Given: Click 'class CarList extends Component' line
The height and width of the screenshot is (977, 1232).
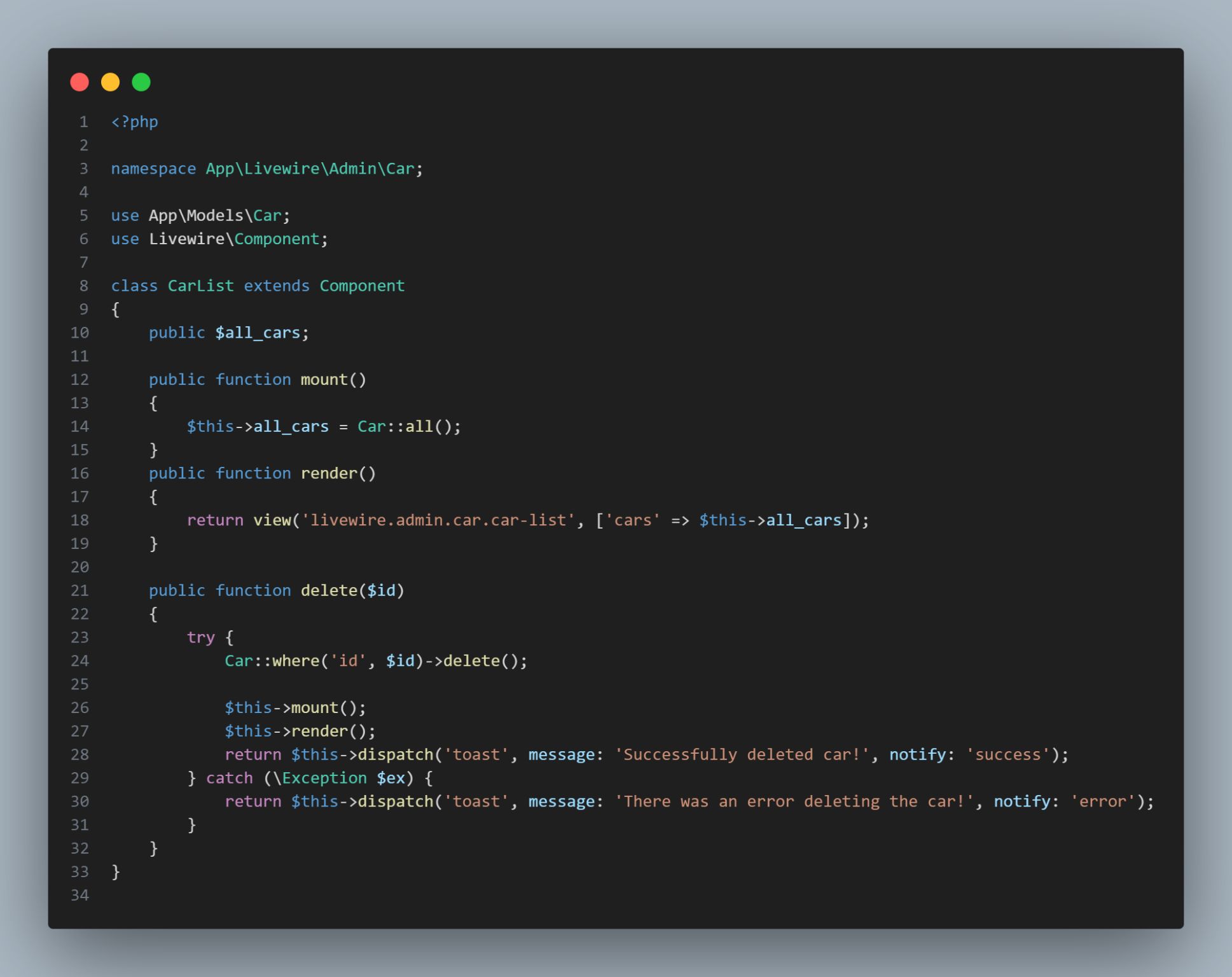Looking at the screenshot, I should pos(258,286).
